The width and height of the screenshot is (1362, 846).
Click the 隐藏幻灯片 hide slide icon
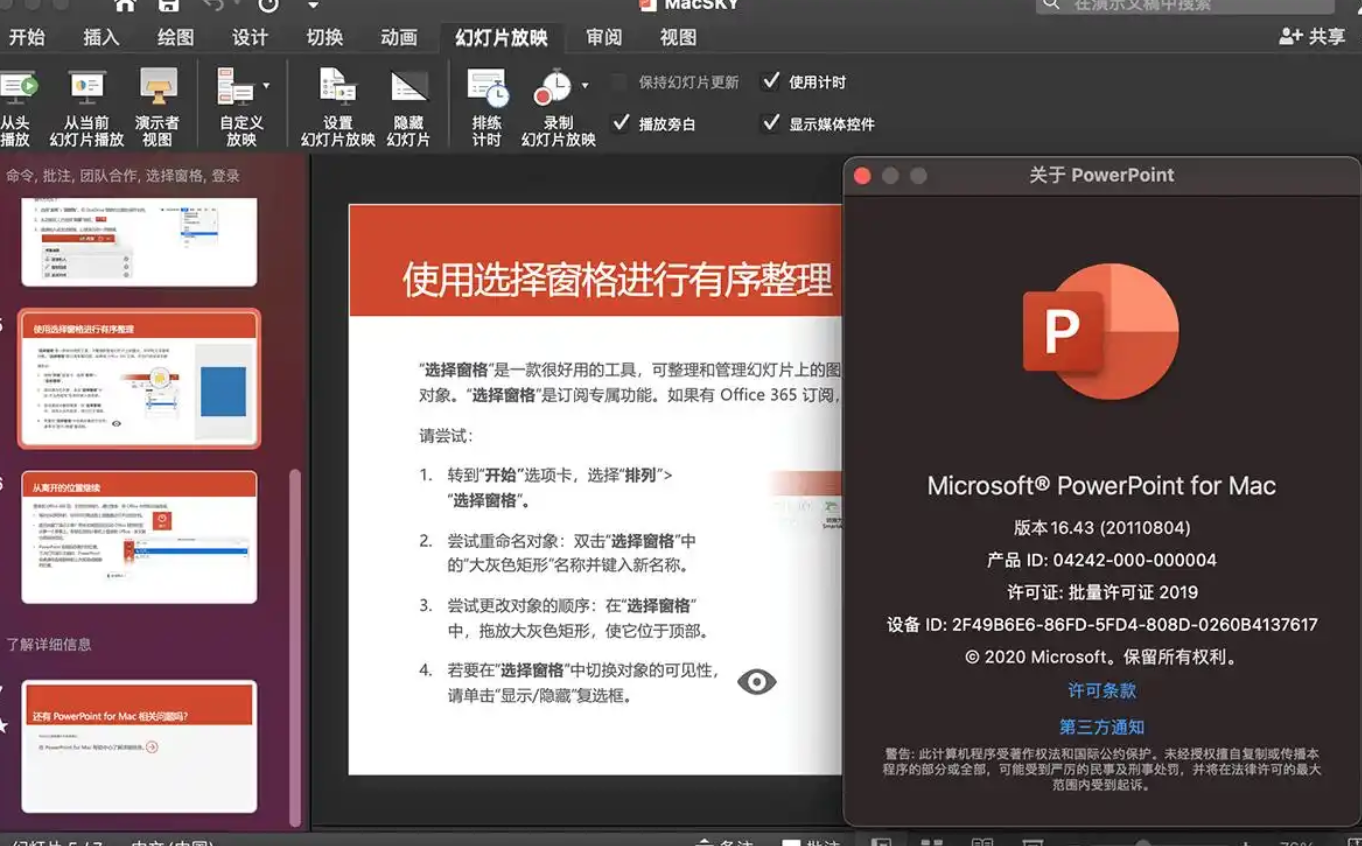[x=409, y=87]
